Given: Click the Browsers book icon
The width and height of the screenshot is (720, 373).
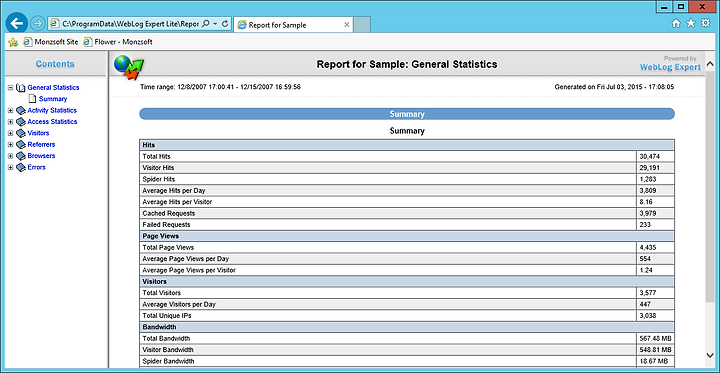Looking at the screenshot, I should click(20, 156).
